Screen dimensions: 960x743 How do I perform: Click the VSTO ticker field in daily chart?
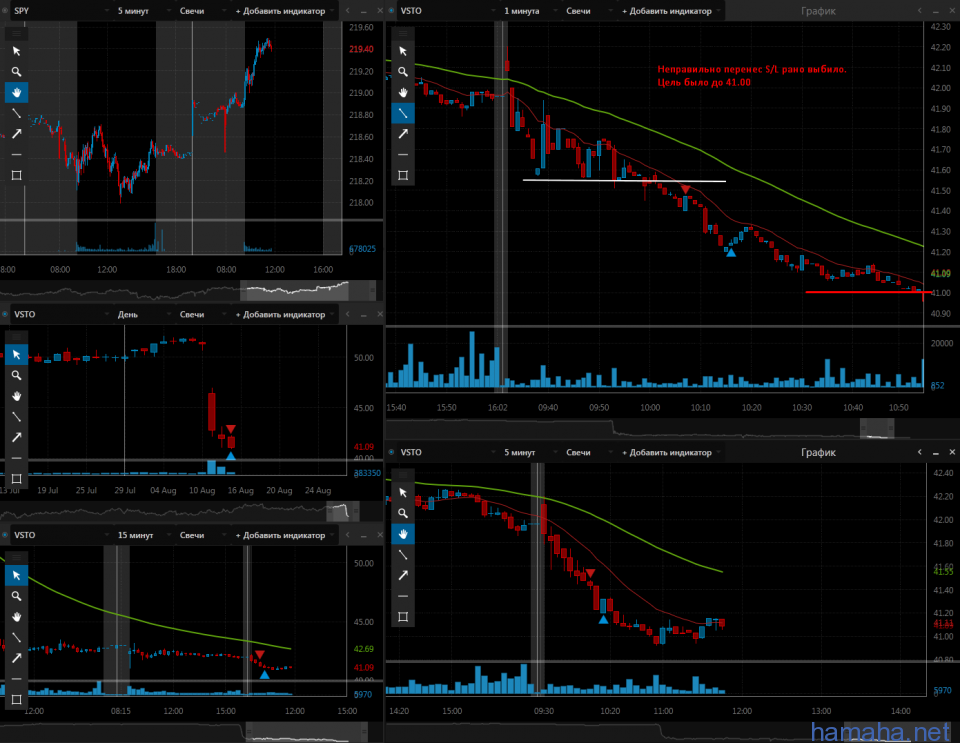[x=60, y=315]
